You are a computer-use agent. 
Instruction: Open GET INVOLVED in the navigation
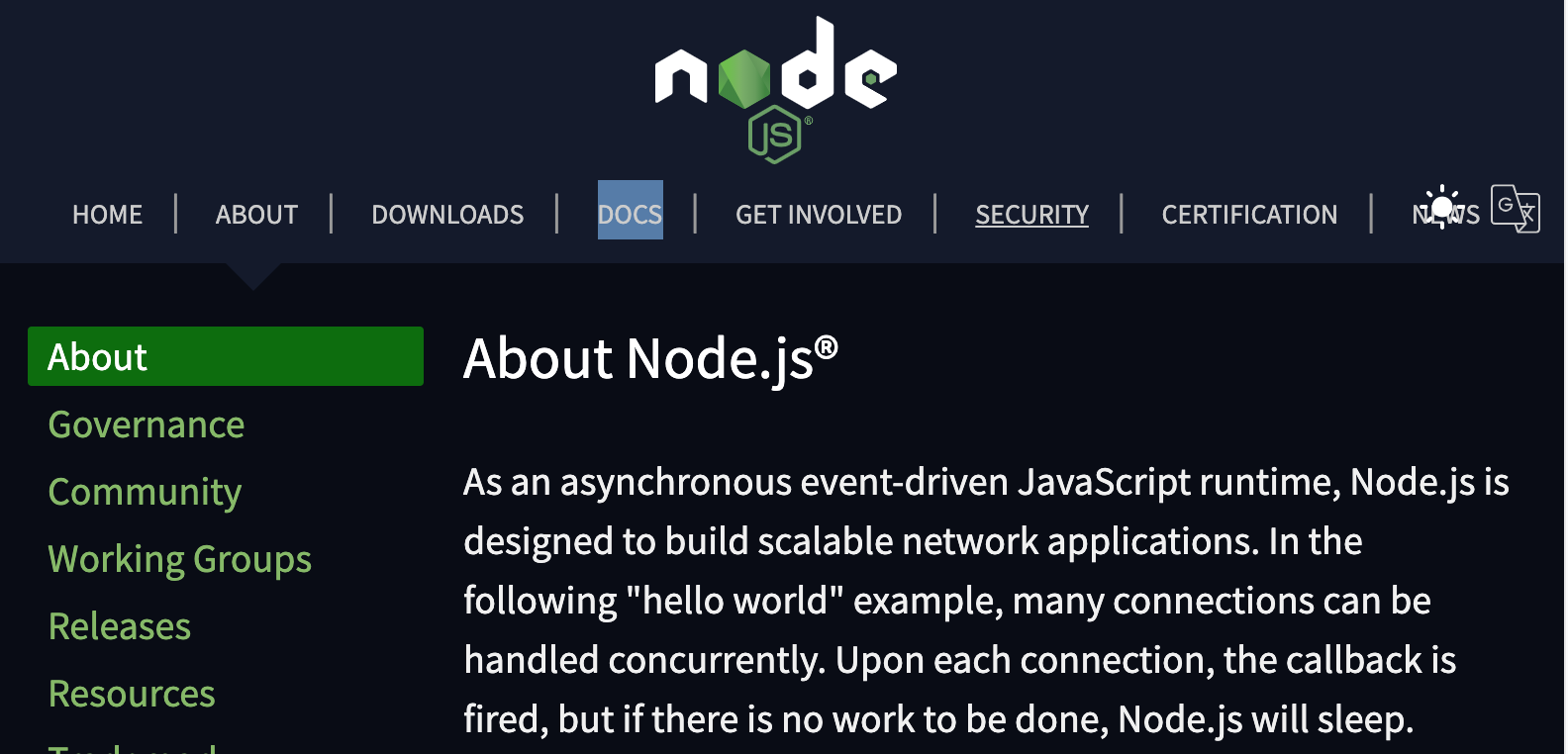[819, 215]
